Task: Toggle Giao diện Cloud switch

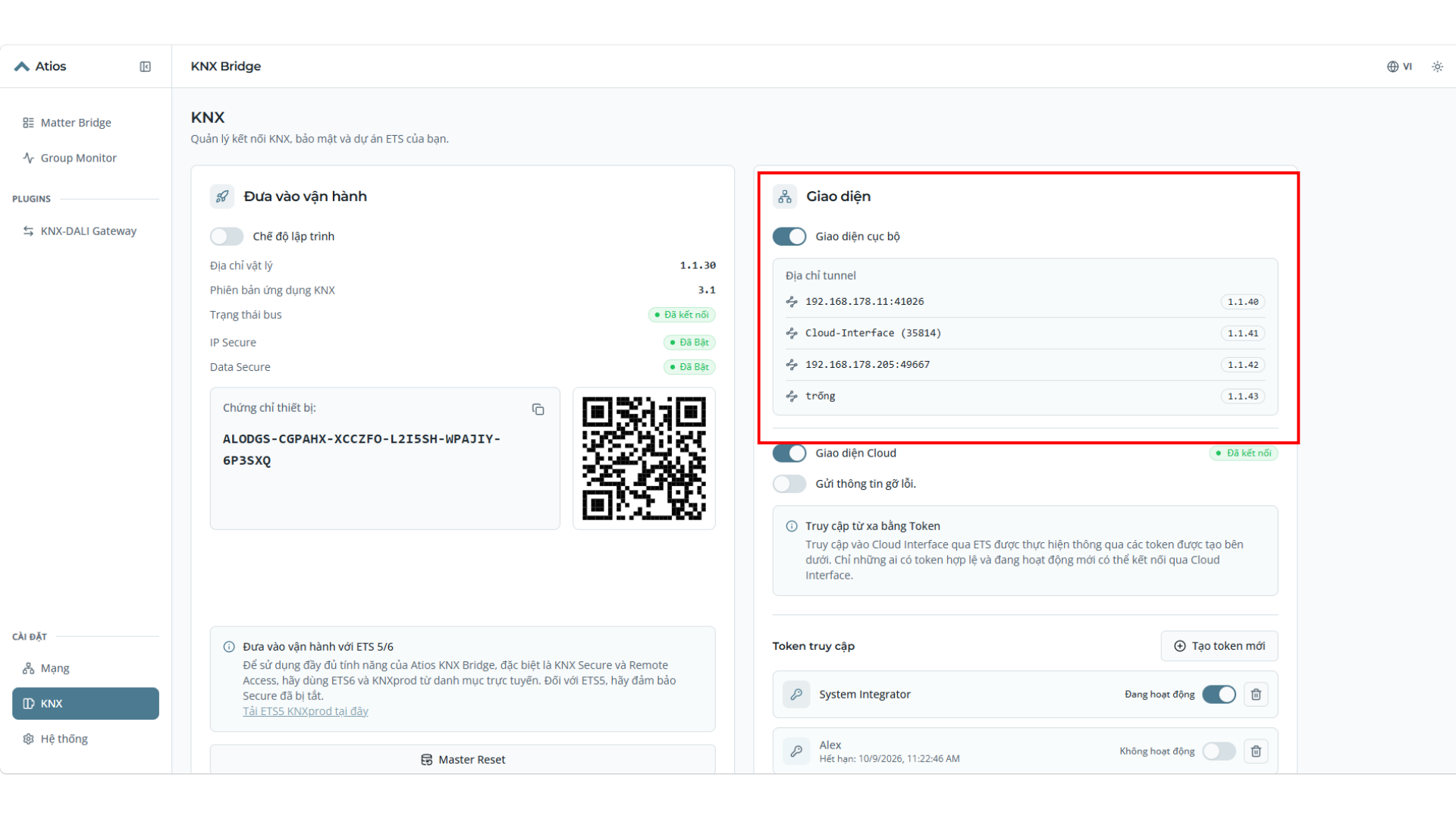Action: pyautogui.click(x=789, y=453)
